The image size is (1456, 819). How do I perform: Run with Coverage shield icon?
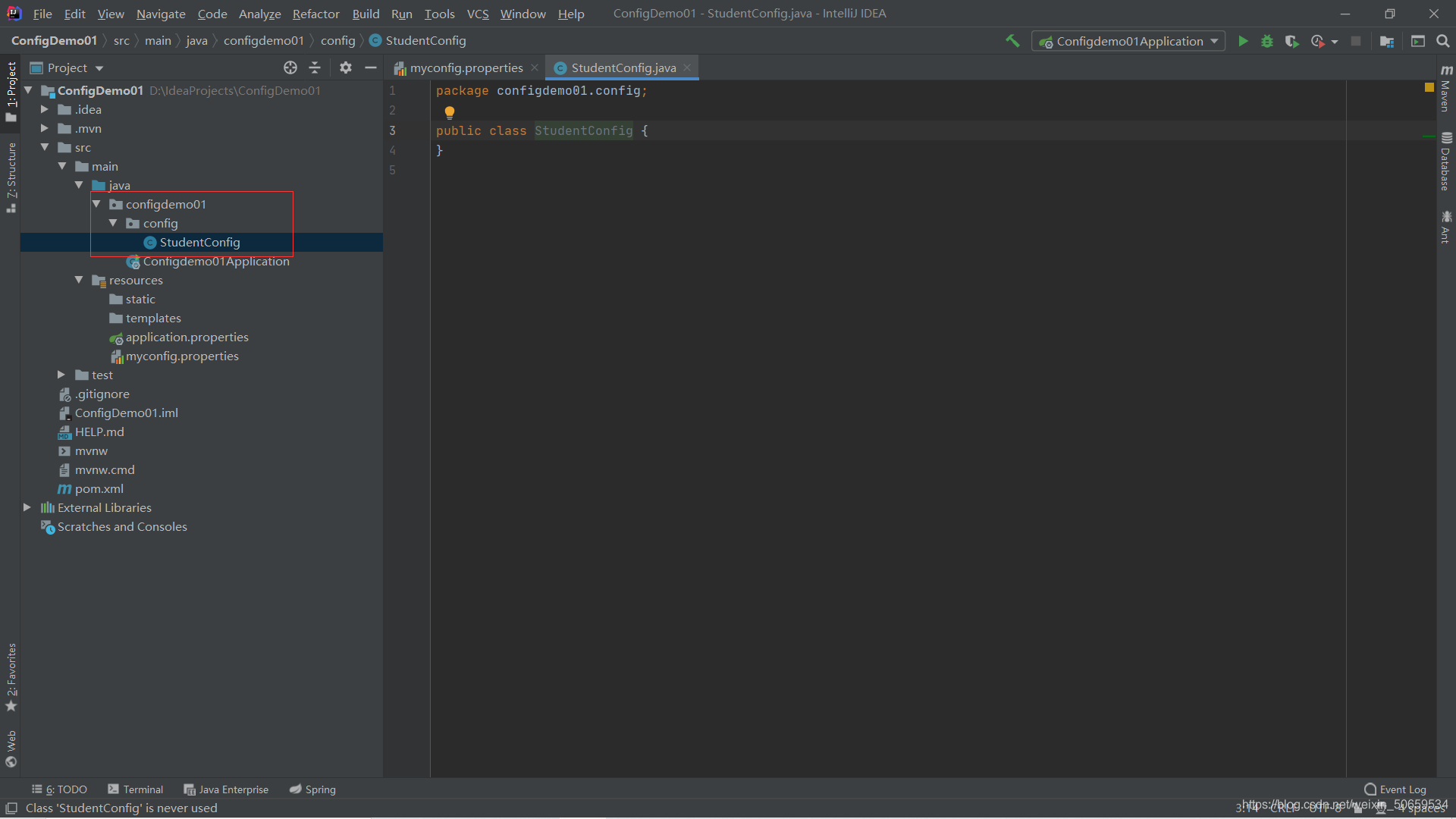point(1292,41)
